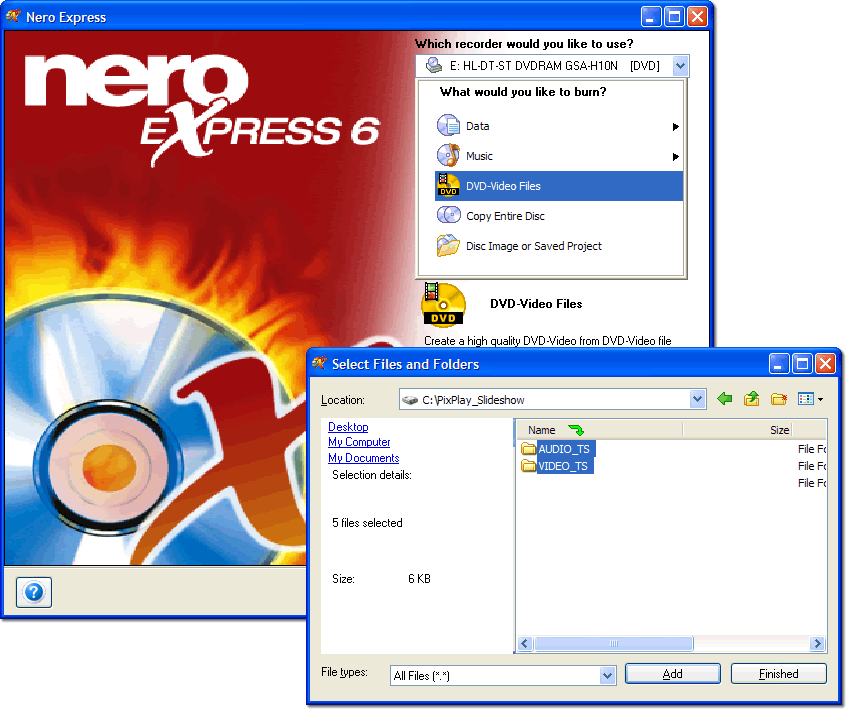This screenshot has width=846, height=709.
Task: Click the '6 KB' size value
Action: (419, 579)
